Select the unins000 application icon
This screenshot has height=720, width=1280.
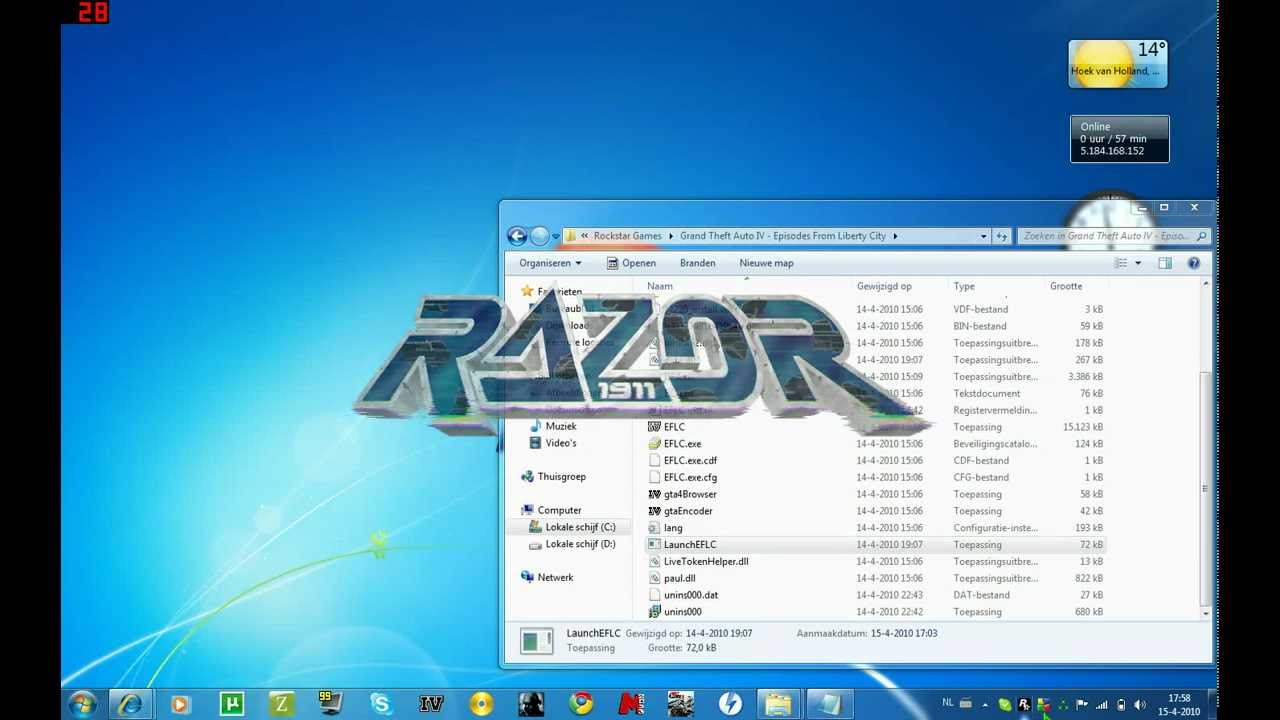pyautogui.click(x=655, y=612)
